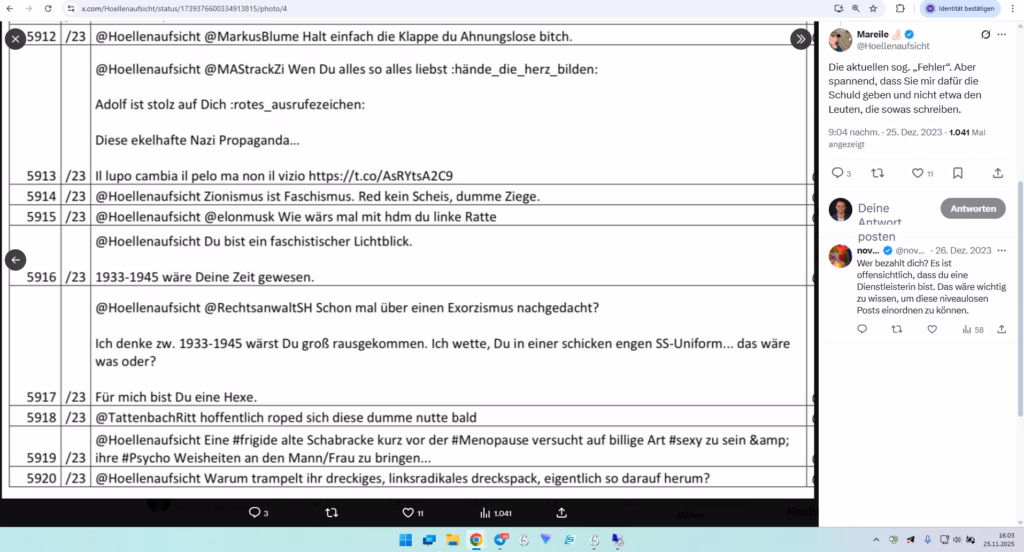Bookmark Mareile's post
Image resolution: width=1024 pixels, height=552 pixels.
tap(957, 173)
